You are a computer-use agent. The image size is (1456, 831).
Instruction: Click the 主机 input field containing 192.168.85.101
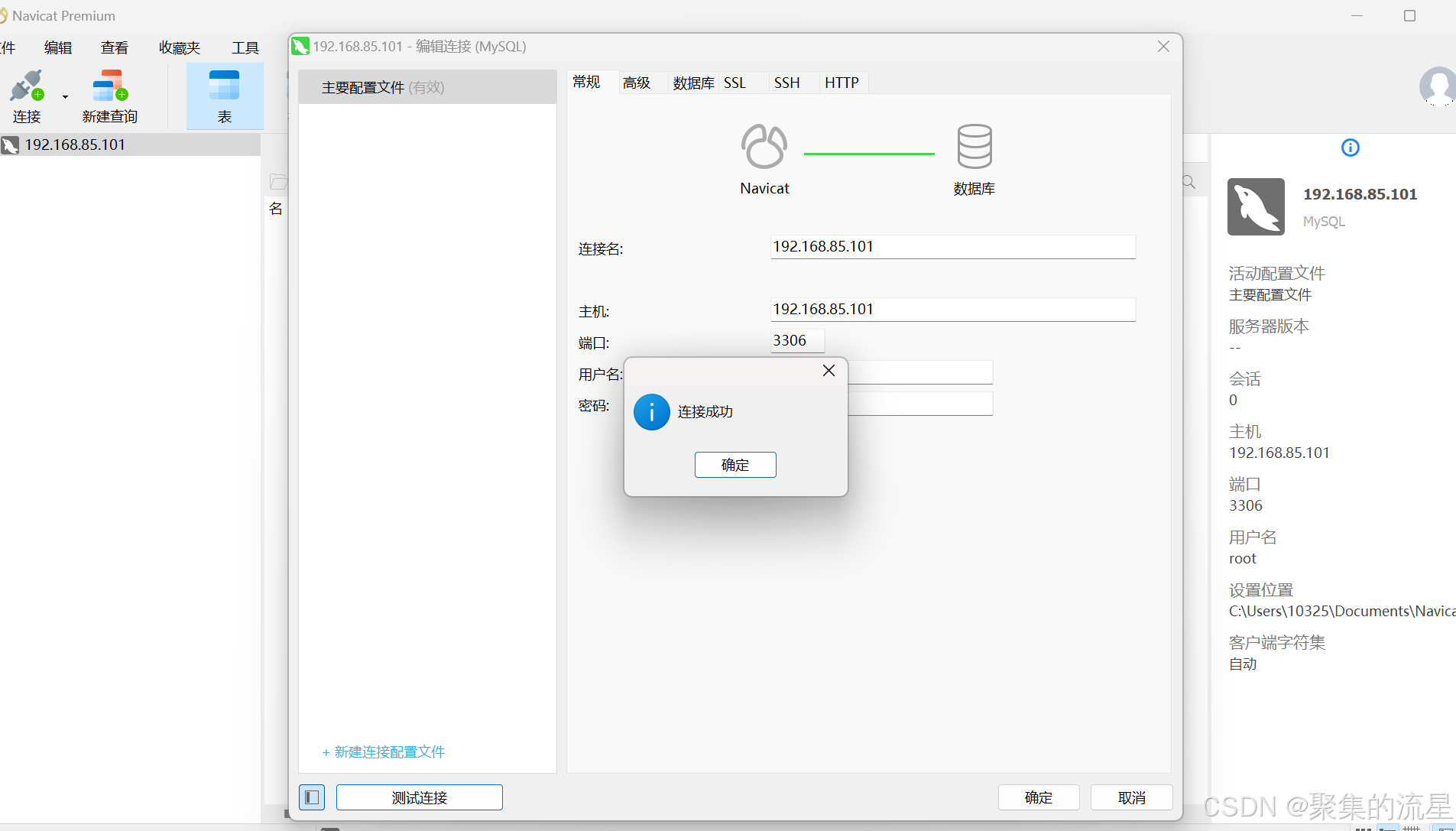(x=952, y=309)
